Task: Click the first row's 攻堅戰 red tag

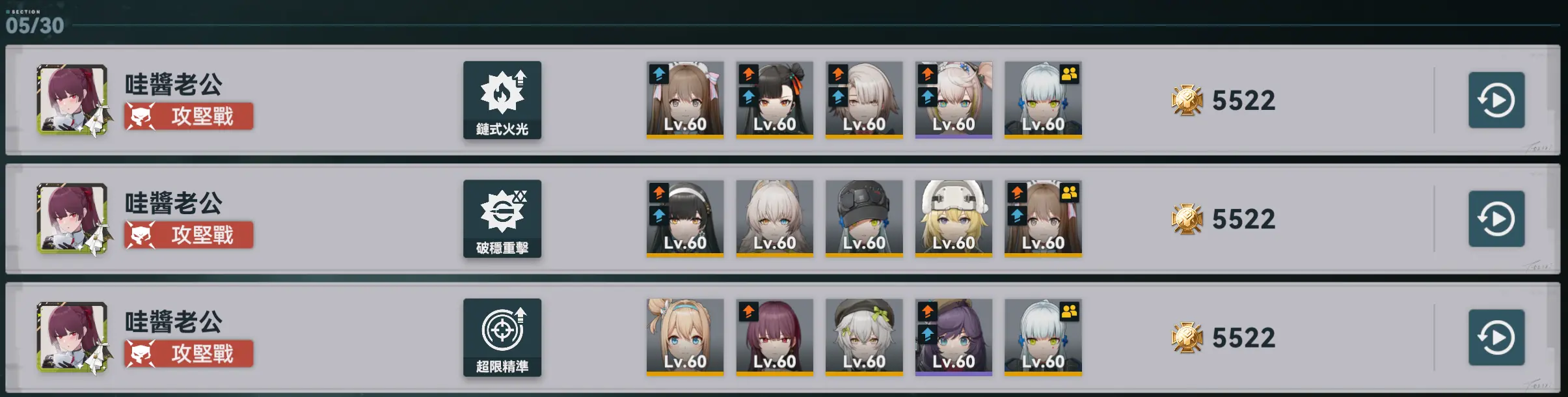Action: pyautogui.click(x=189, y=116)
